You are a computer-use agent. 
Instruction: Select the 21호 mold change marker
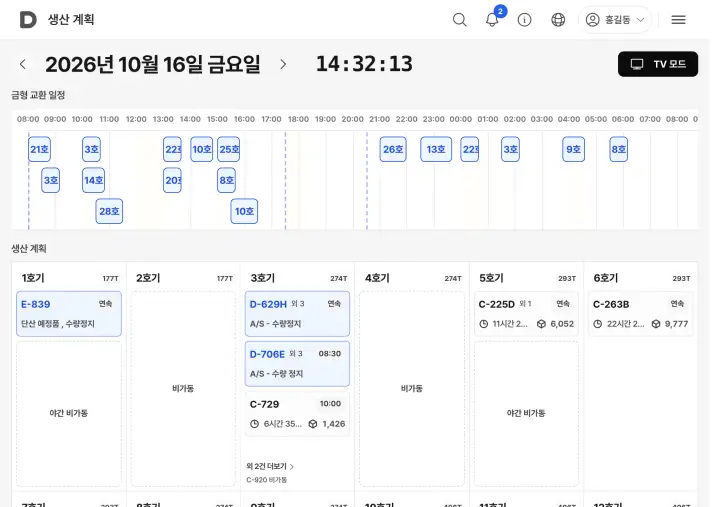(39, 149)
